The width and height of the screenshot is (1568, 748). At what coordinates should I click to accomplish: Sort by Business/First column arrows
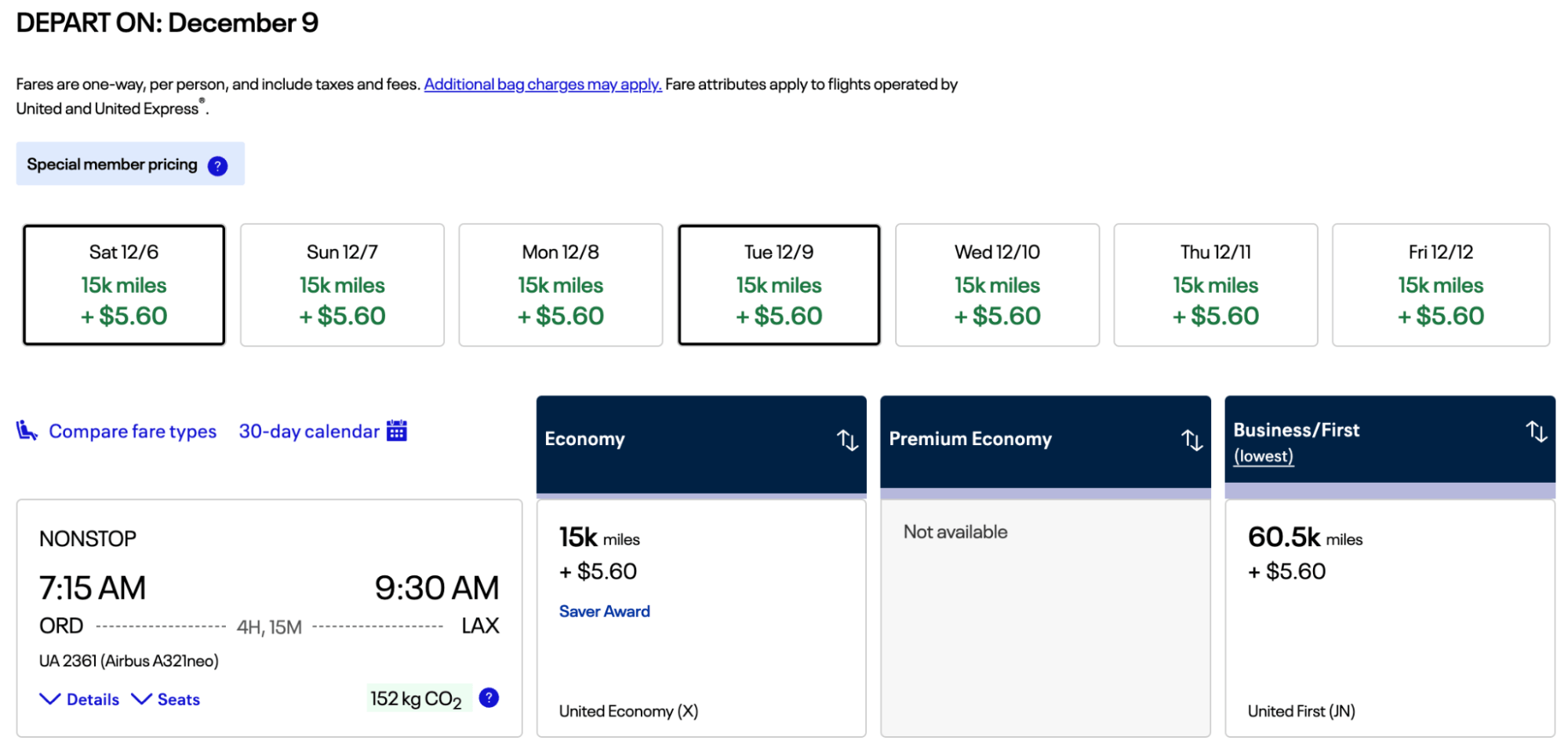tap(1536, 431)
